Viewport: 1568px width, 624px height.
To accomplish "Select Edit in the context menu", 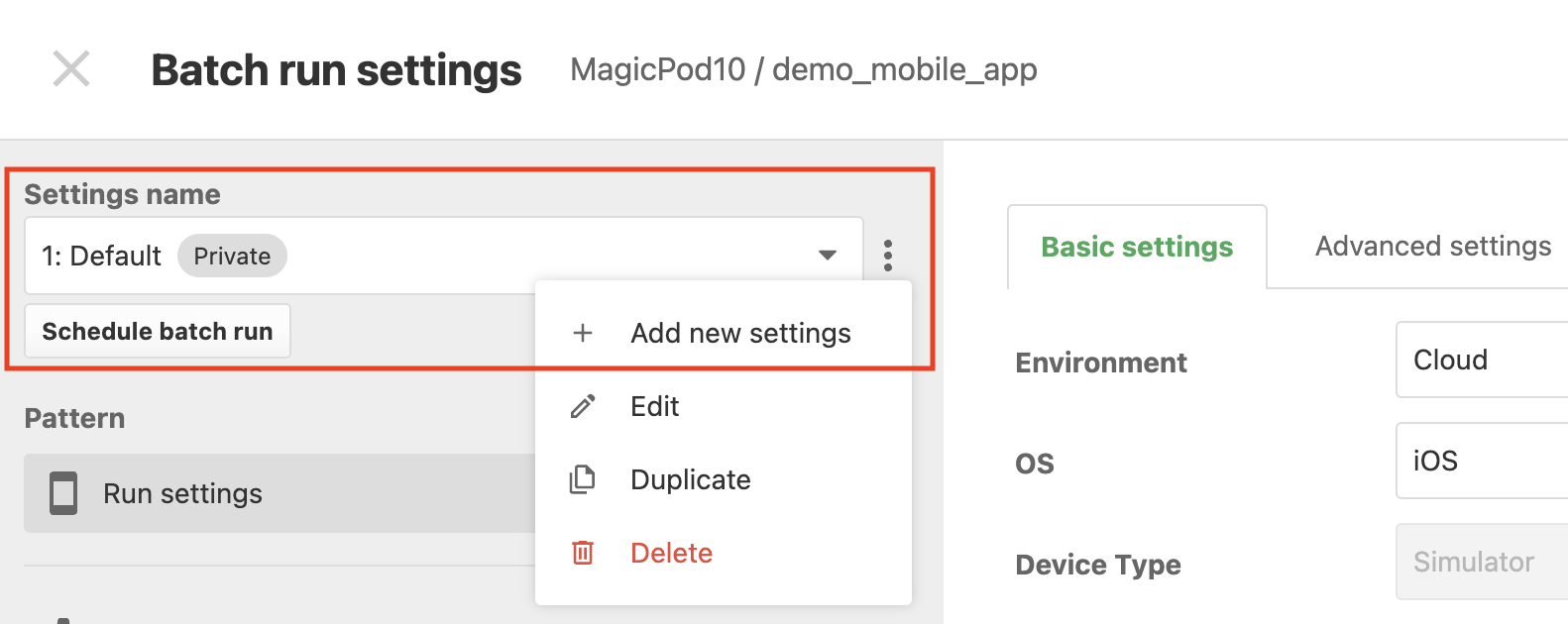I will 724,407.
